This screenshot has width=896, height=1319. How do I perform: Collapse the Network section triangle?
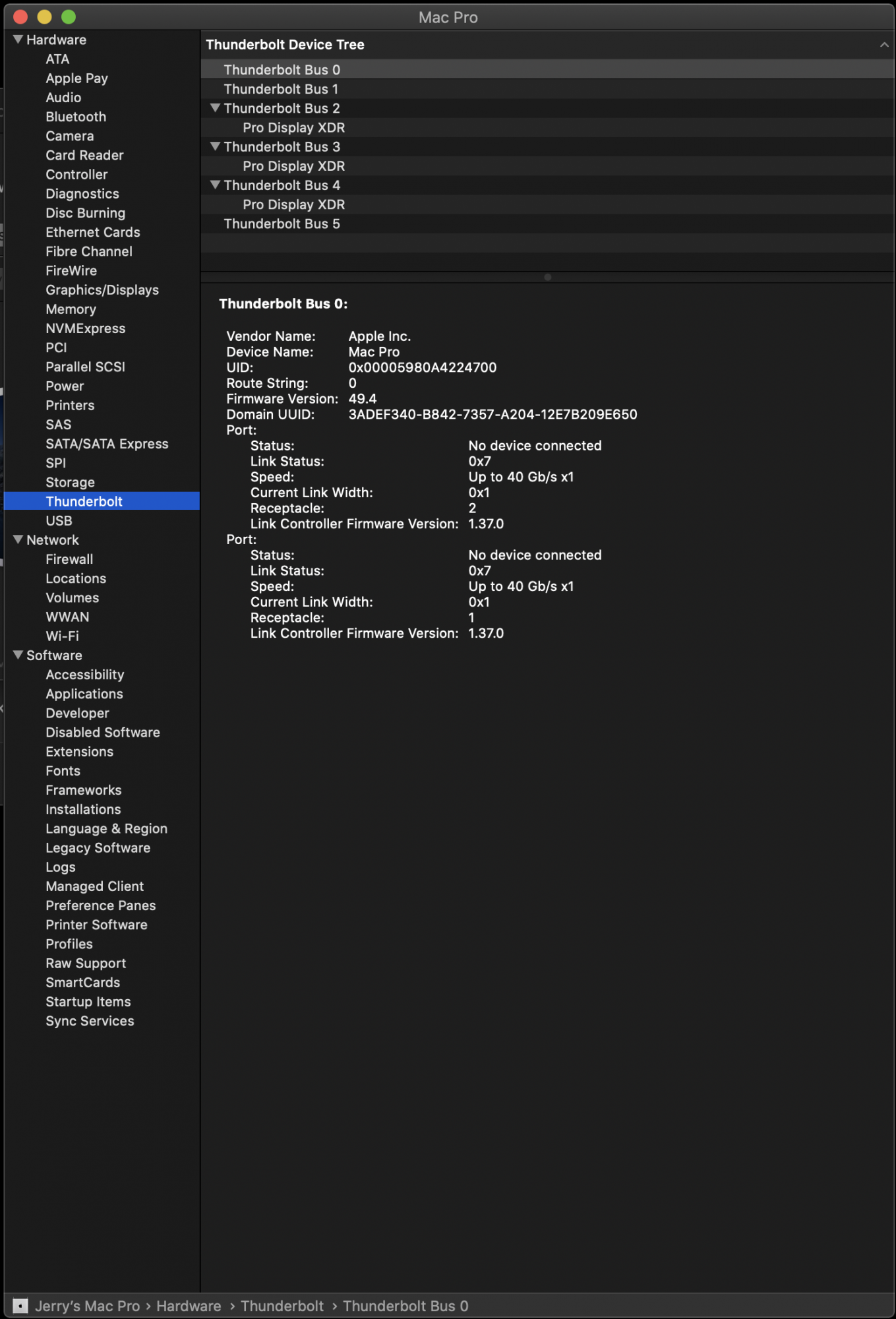(x=18, y=539)
